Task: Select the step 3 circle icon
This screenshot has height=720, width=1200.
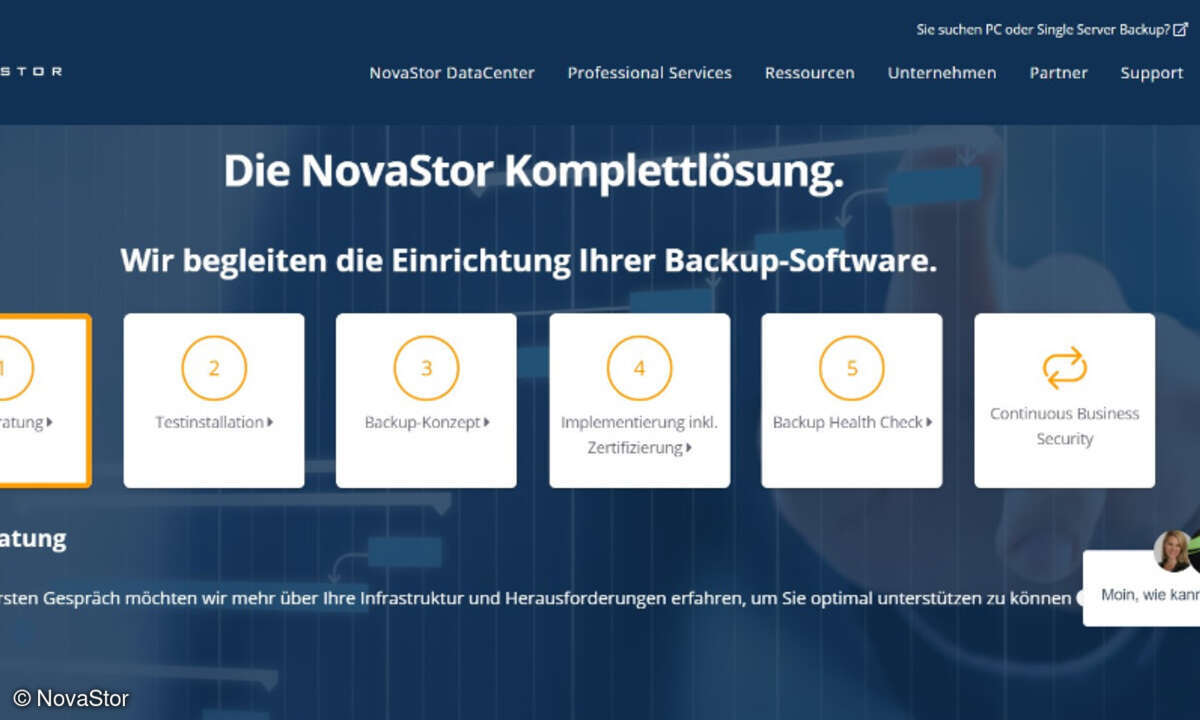Action: coord(426,368)
